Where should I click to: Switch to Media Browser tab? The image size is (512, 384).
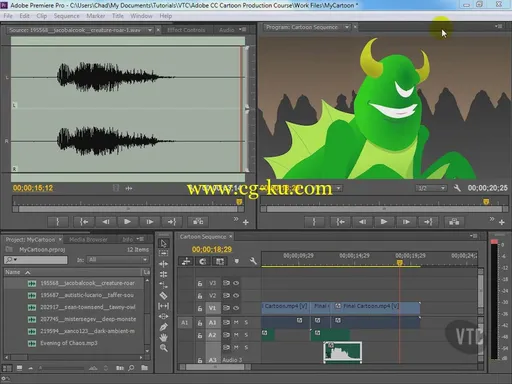click(88, 239)
